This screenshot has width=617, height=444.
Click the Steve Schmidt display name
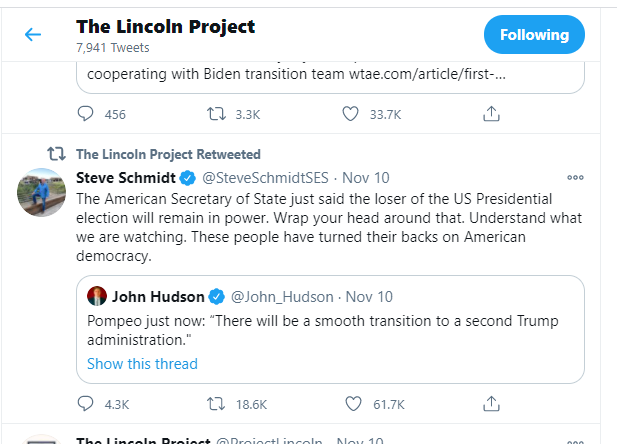[x=128, y=178]
